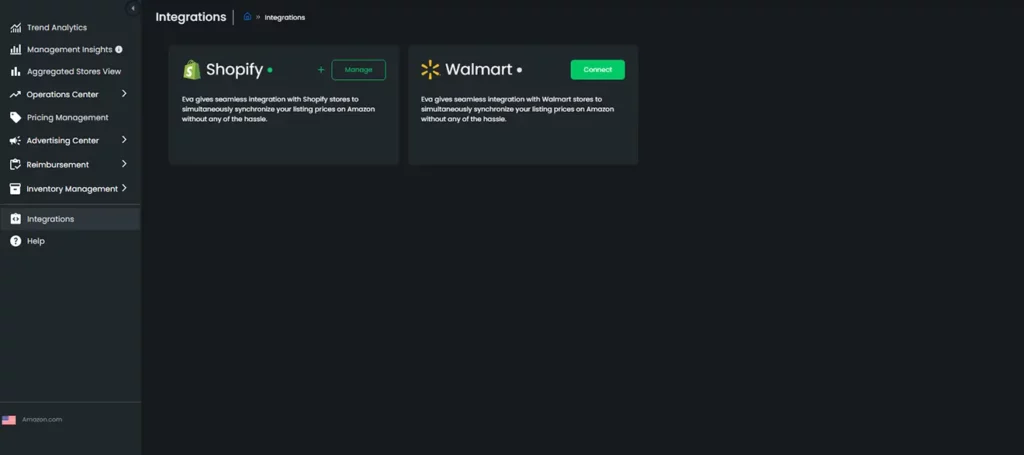Screen dimensions: 1024x455
Task: Click the Operations Center trend arrow icon
Action: tap(16, 95)
